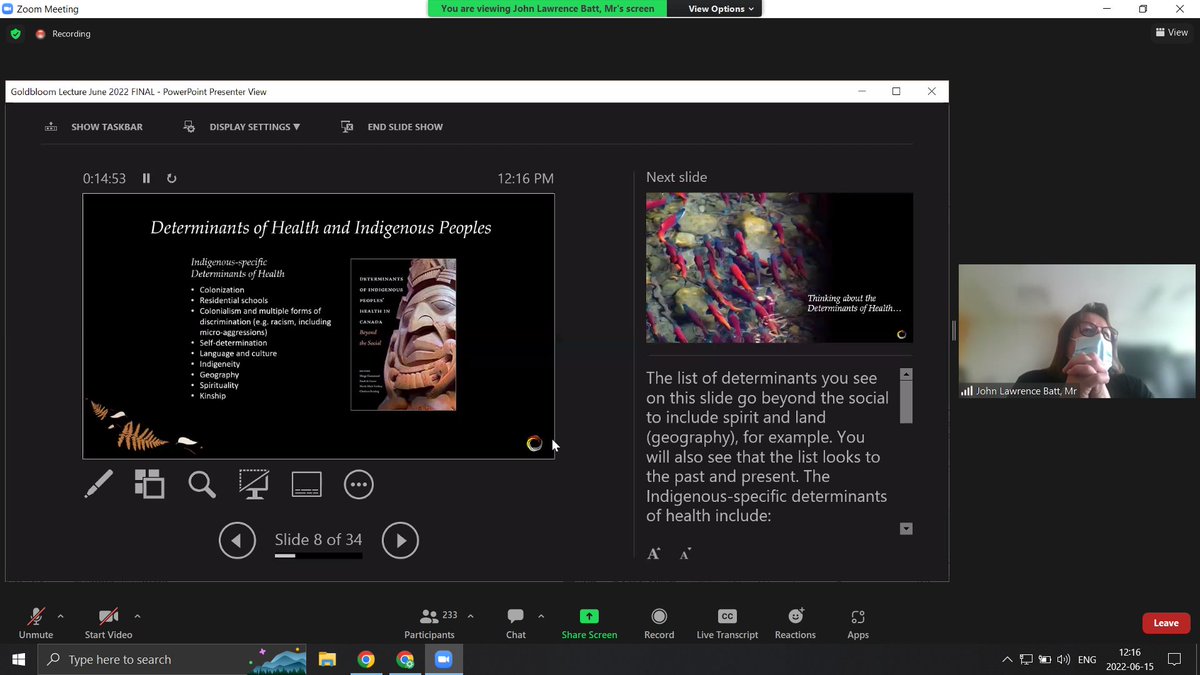The width and height of the screenshot is (1200, 675).
Task: Unmute the microphone in Zoom
Action: [36, 624]
